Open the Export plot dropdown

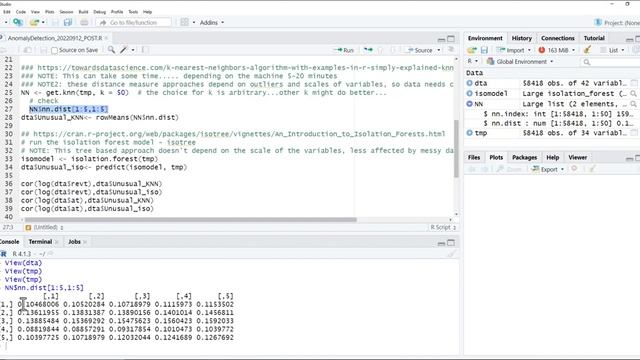tap(548, 169)
